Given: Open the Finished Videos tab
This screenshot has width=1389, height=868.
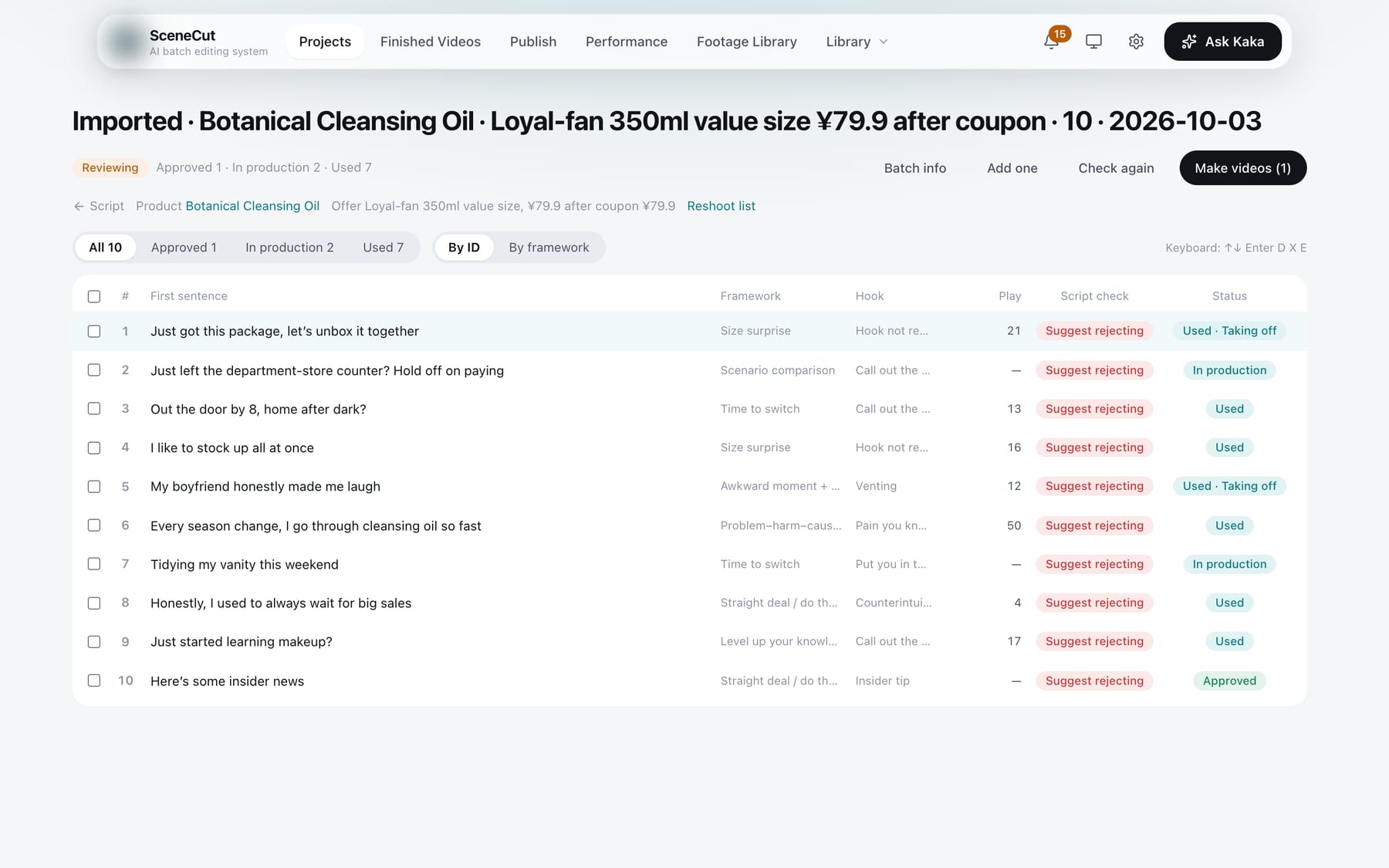Looking at the screenshot, I should point(431,42).
